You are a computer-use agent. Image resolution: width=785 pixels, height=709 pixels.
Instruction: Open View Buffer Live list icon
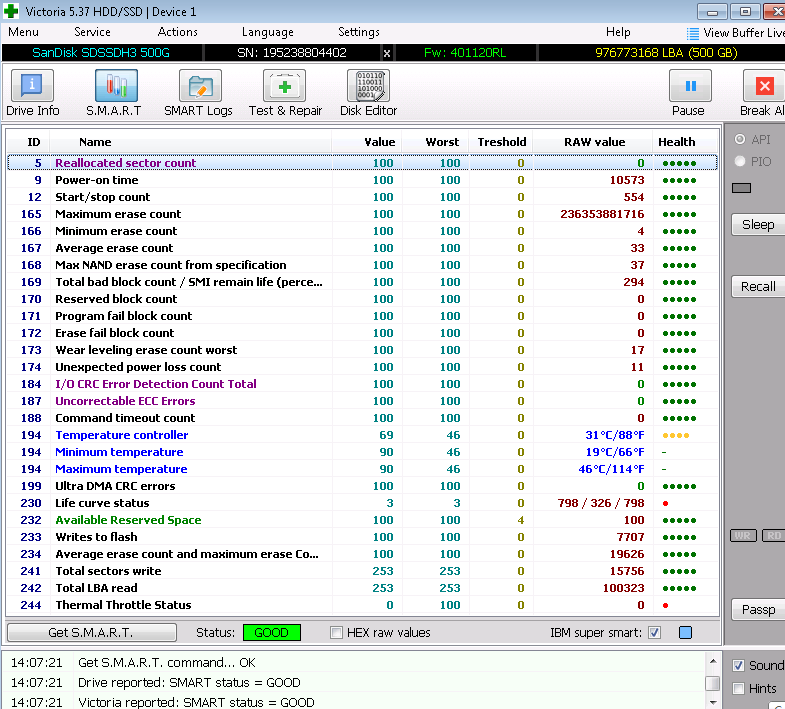693,34
